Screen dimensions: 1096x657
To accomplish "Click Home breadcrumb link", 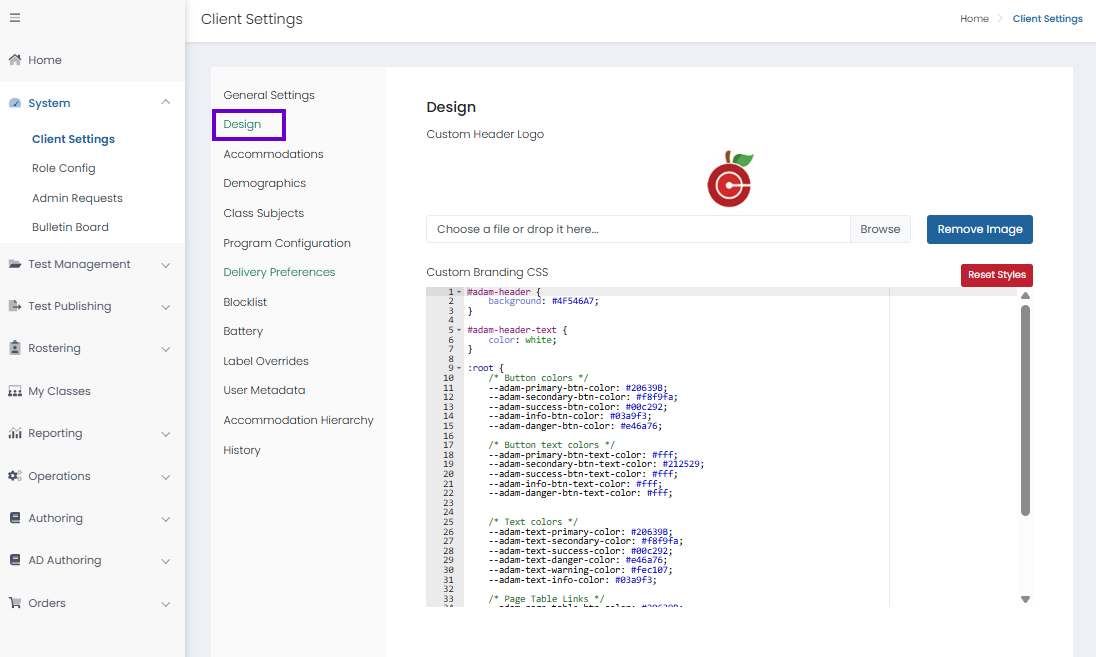I will tap(974, 19).
